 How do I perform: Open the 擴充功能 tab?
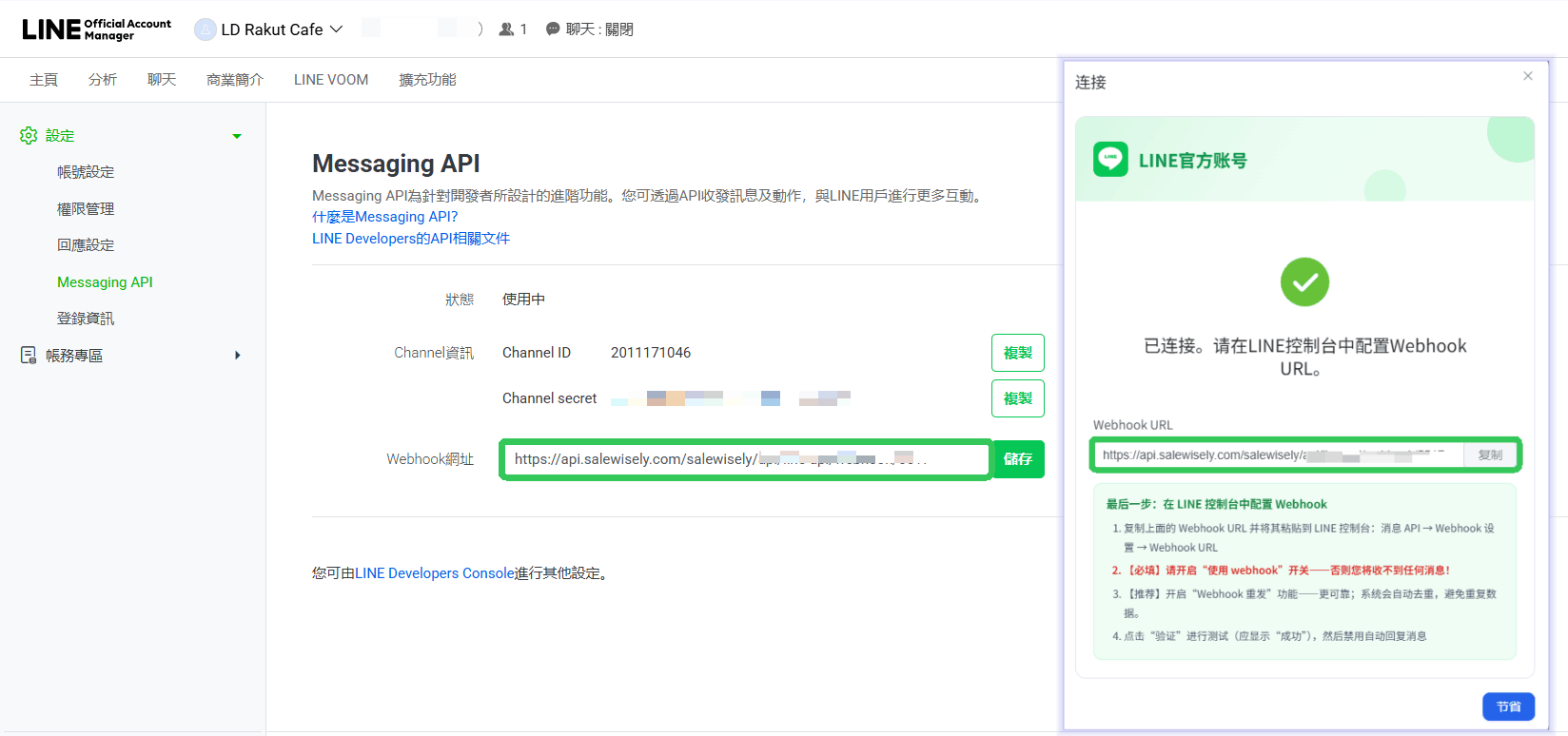point(427,80)
